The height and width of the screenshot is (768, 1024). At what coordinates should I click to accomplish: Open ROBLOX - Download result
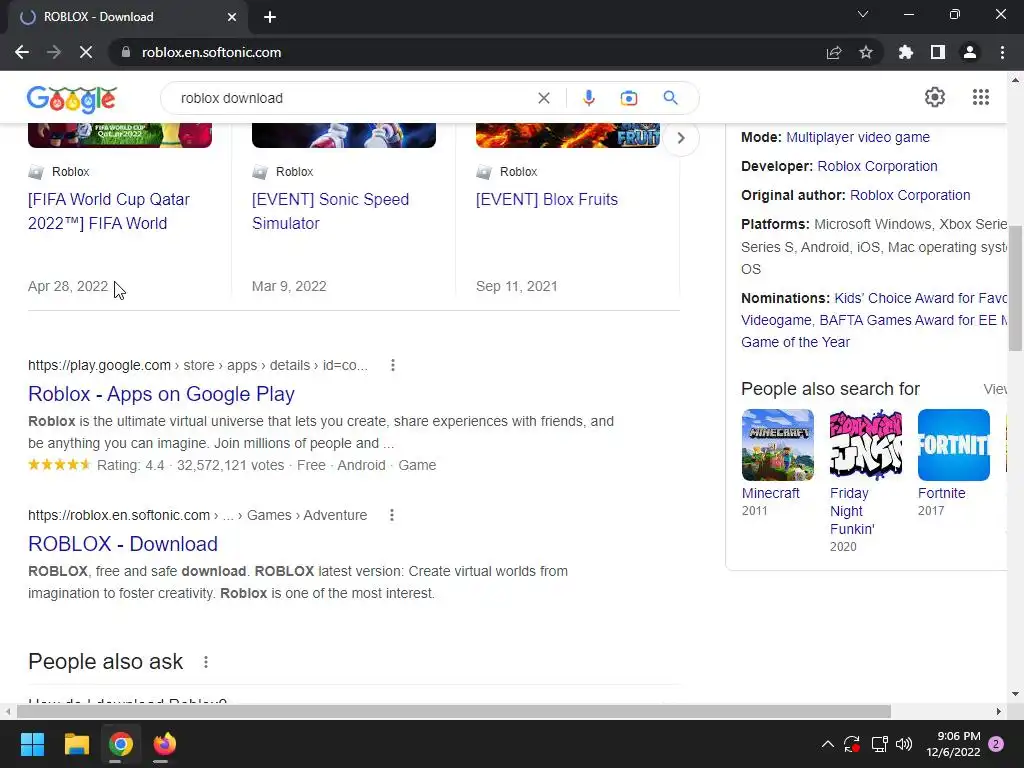tap(123, 544)
